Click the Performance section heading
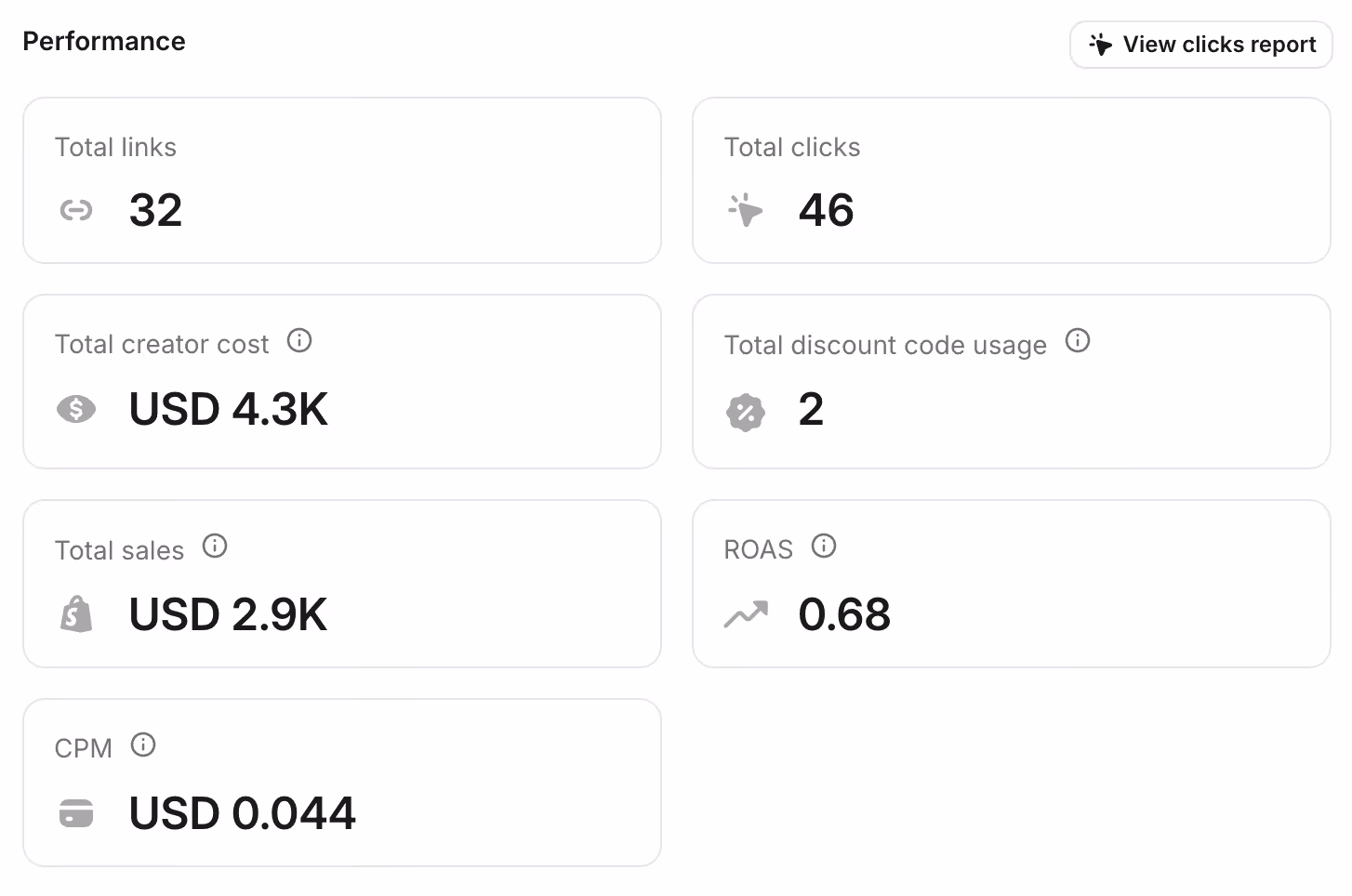 click(104, 42)
